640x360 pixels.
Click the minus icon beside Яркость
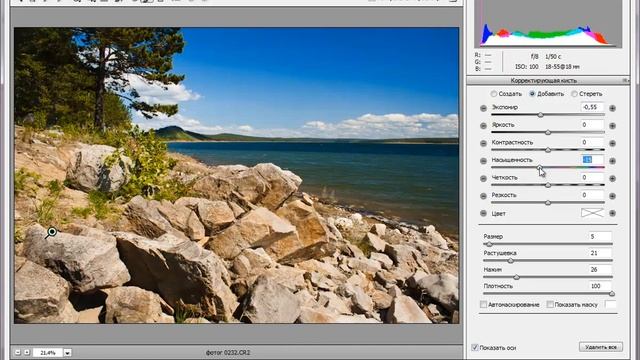pos(483,126)
